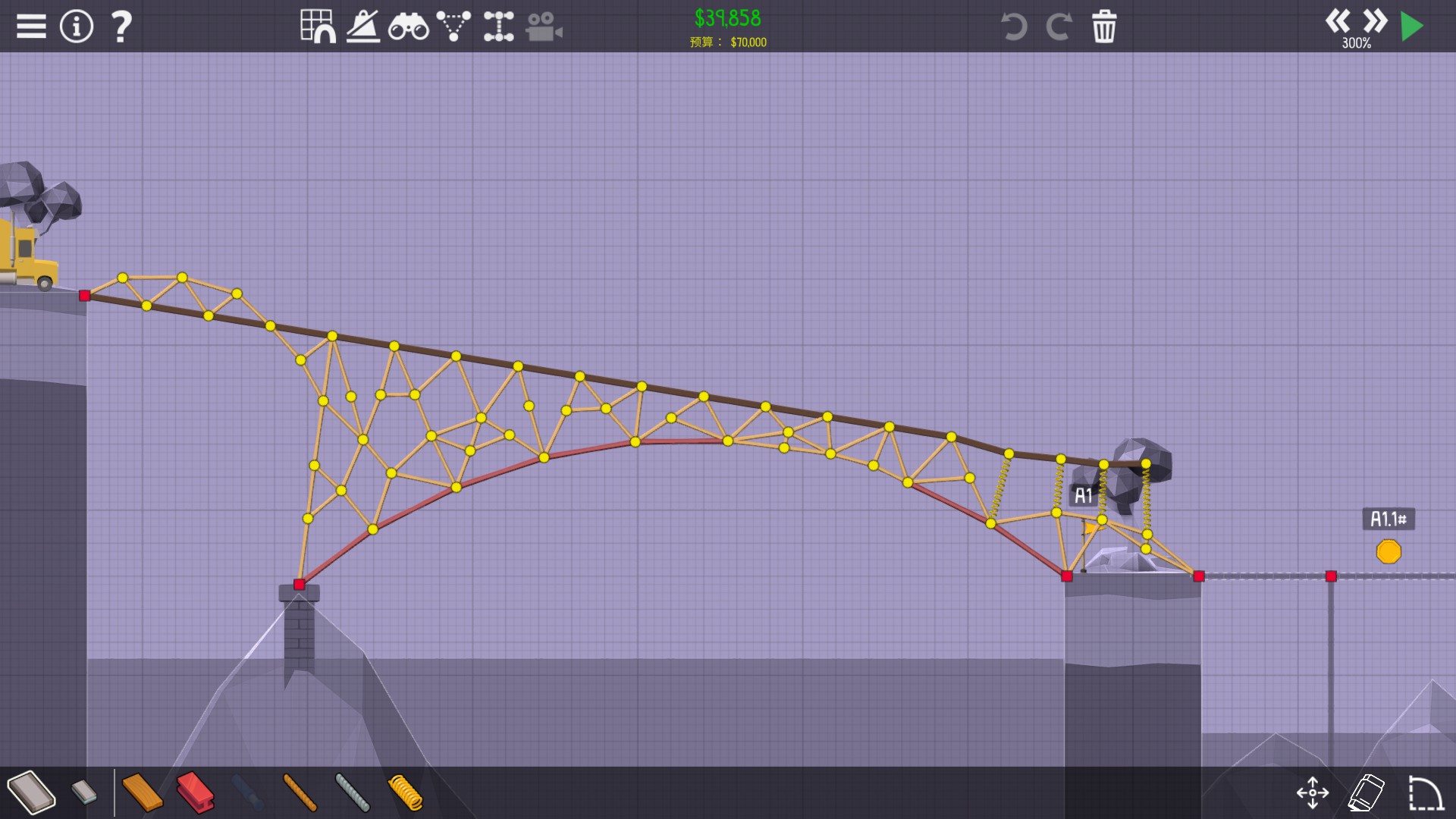
Task: Open the question mark help screen
Action: (121, 27)
